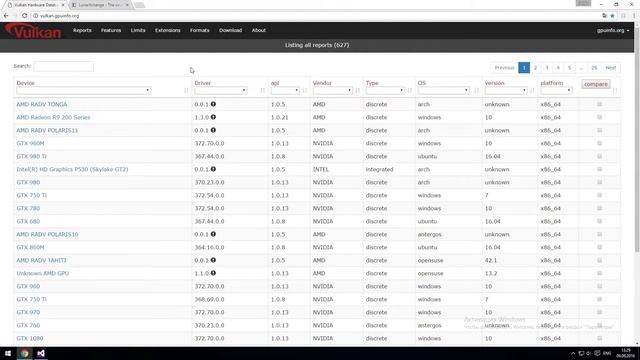Sort by the Type column sort icon

(x=409, y=90)
